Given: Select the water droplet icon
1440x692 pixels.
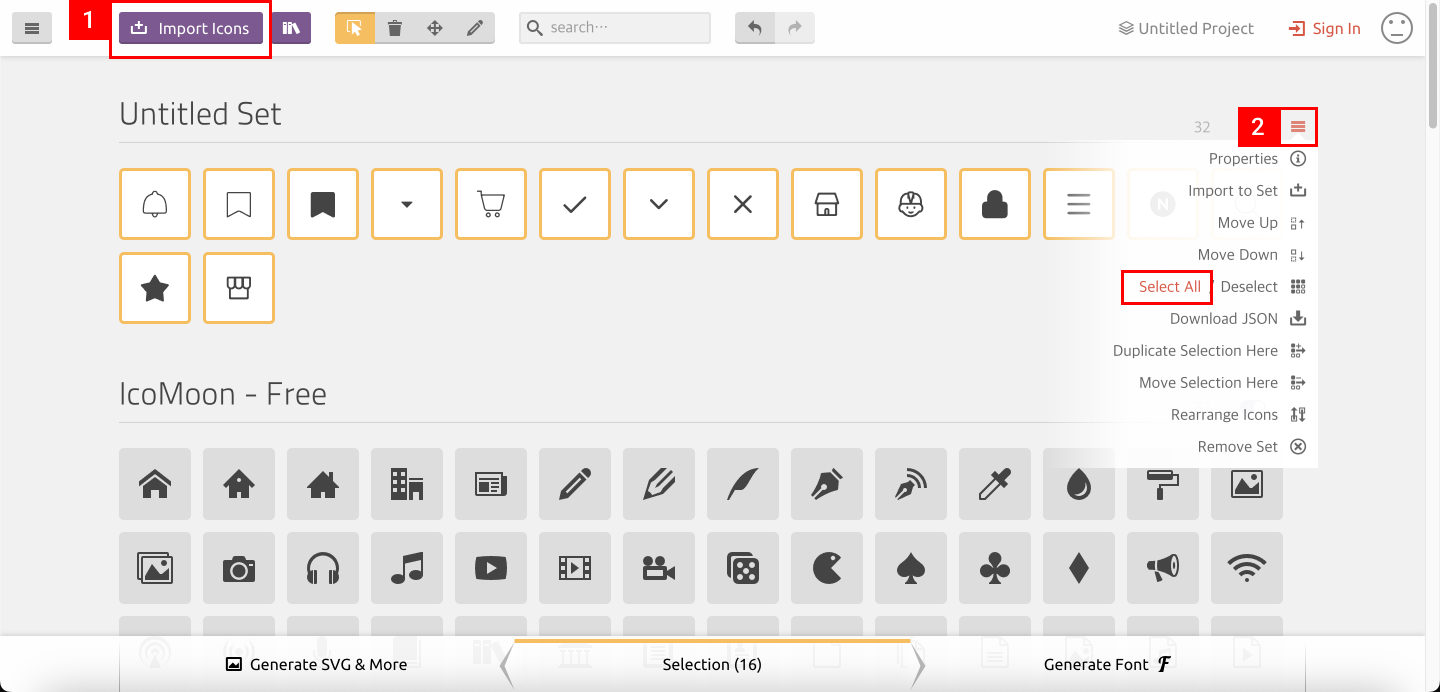Looking at the screenshot, I should 1079,484.
